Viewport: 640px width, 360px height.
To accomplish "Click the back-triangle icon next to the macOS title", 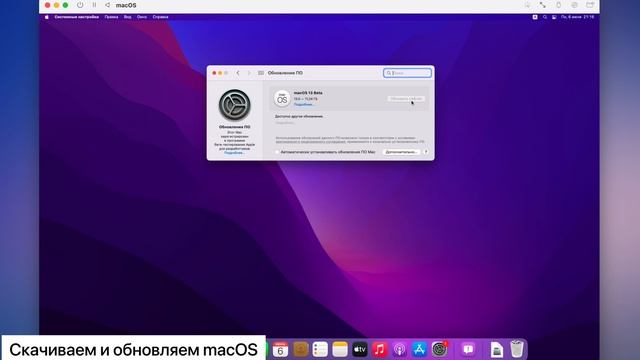I will (x=107, y=5).
